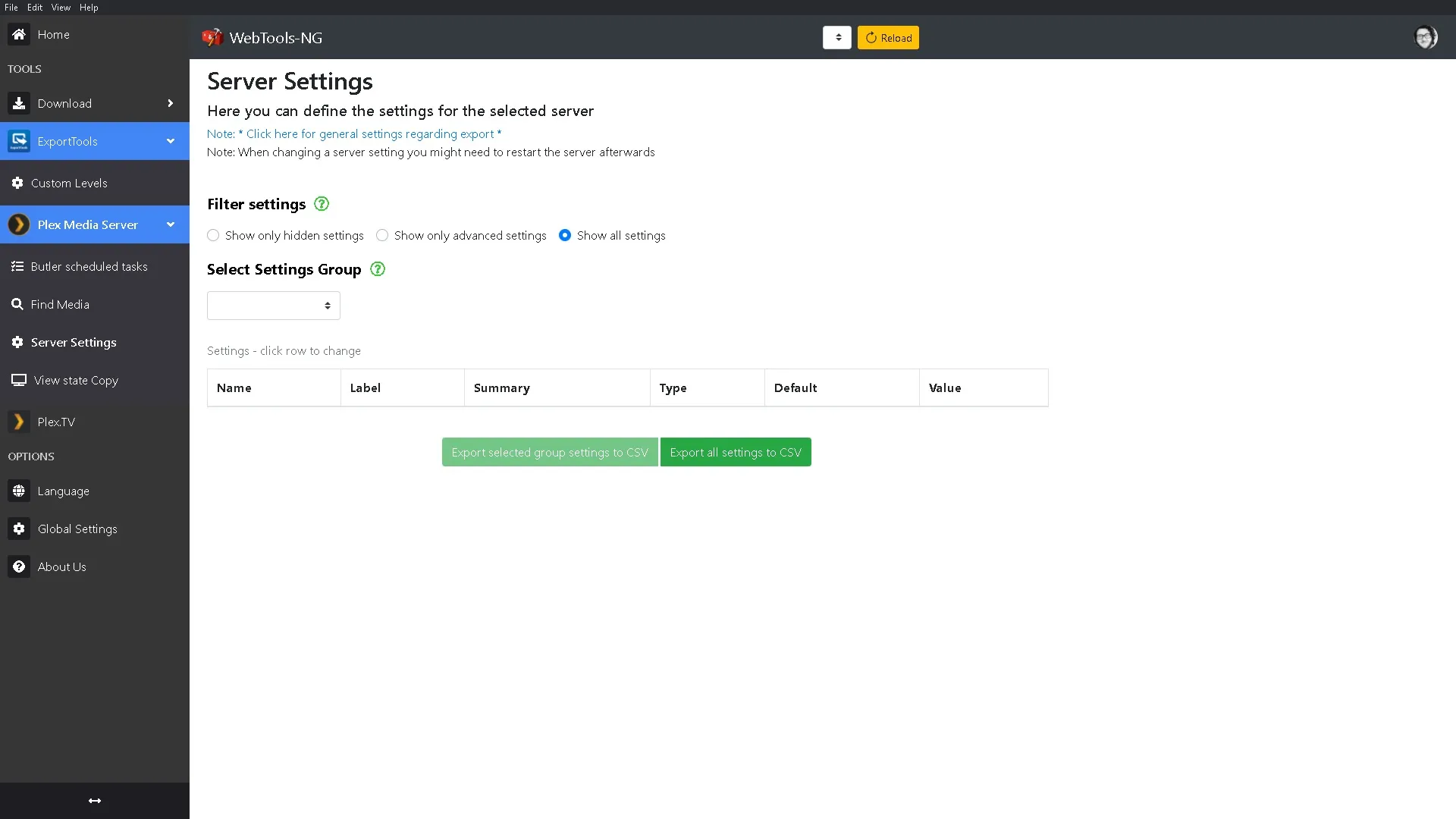Open the Select Settings Group dropdown
Screen dimensions: 1456x819
coord(273,305)
